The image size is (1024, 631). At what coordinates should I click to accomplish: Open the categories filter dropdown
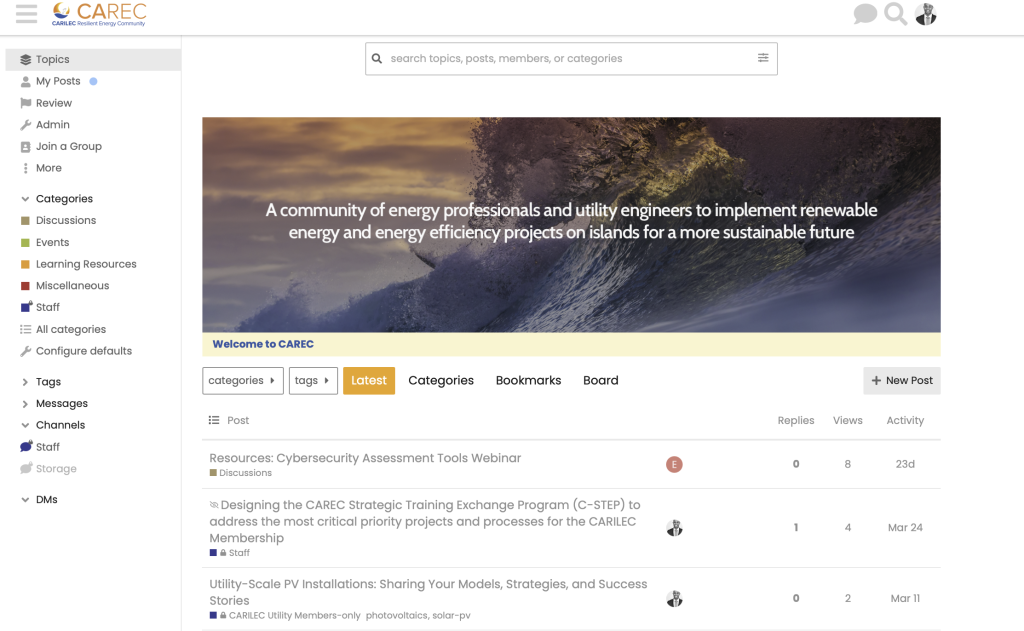(x=243, y=381)
